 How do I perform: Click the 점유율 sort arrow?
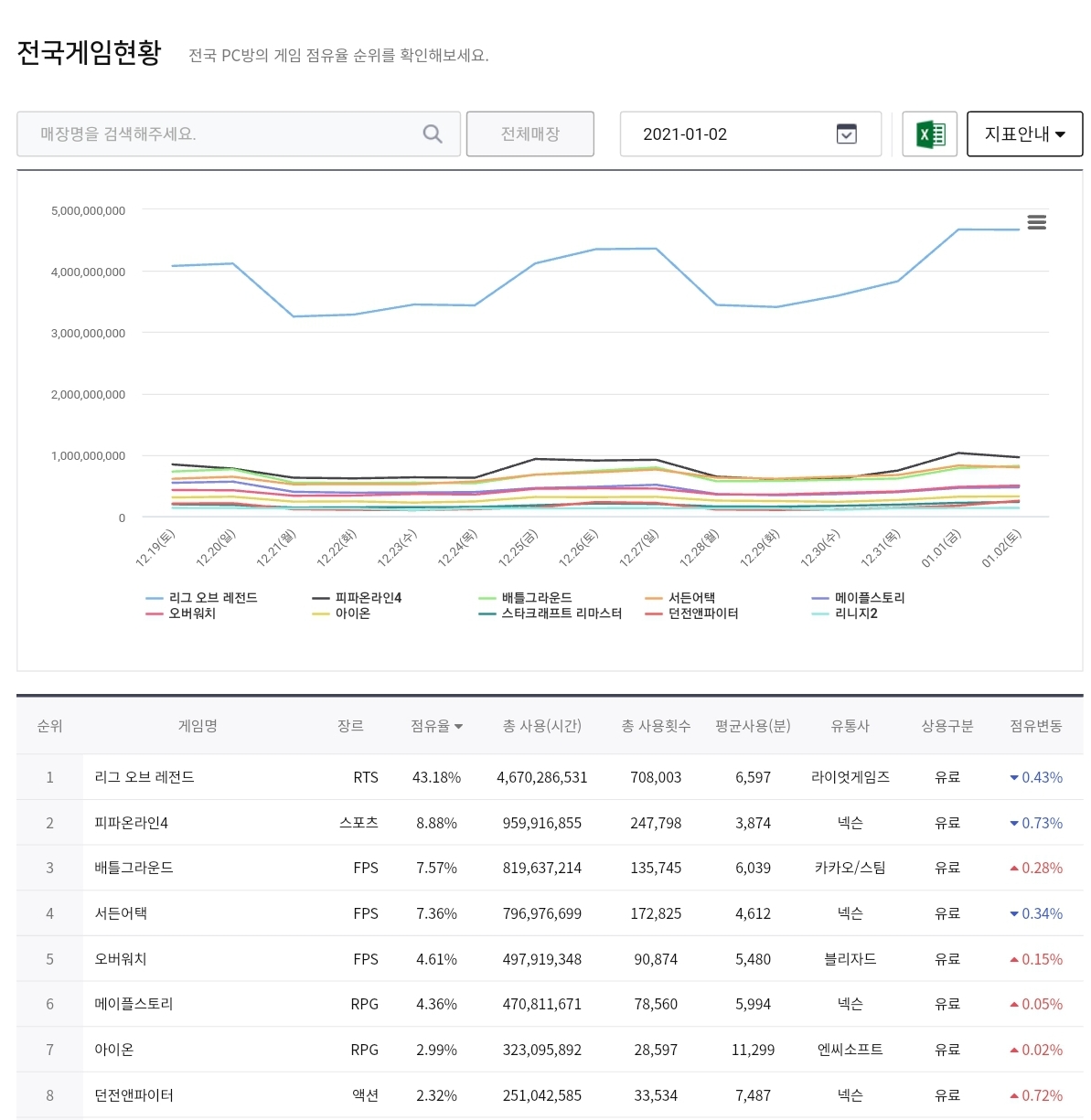[x=458, y=727]
